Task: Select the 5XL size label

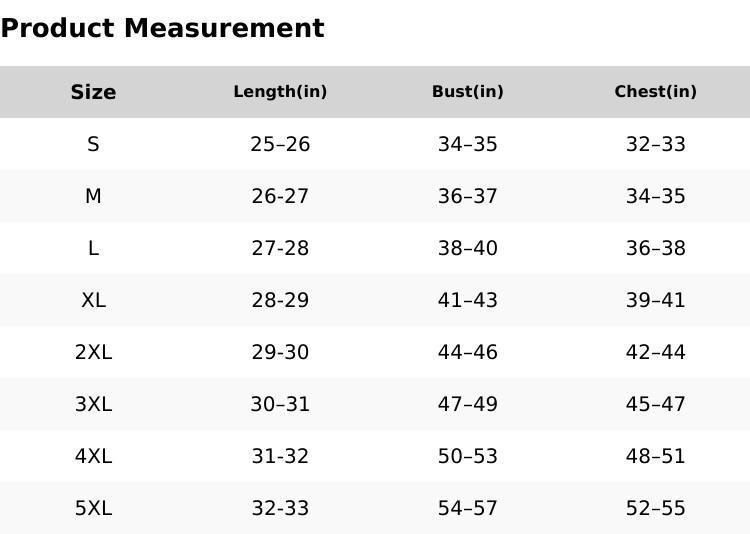Action: pos(93,508)
